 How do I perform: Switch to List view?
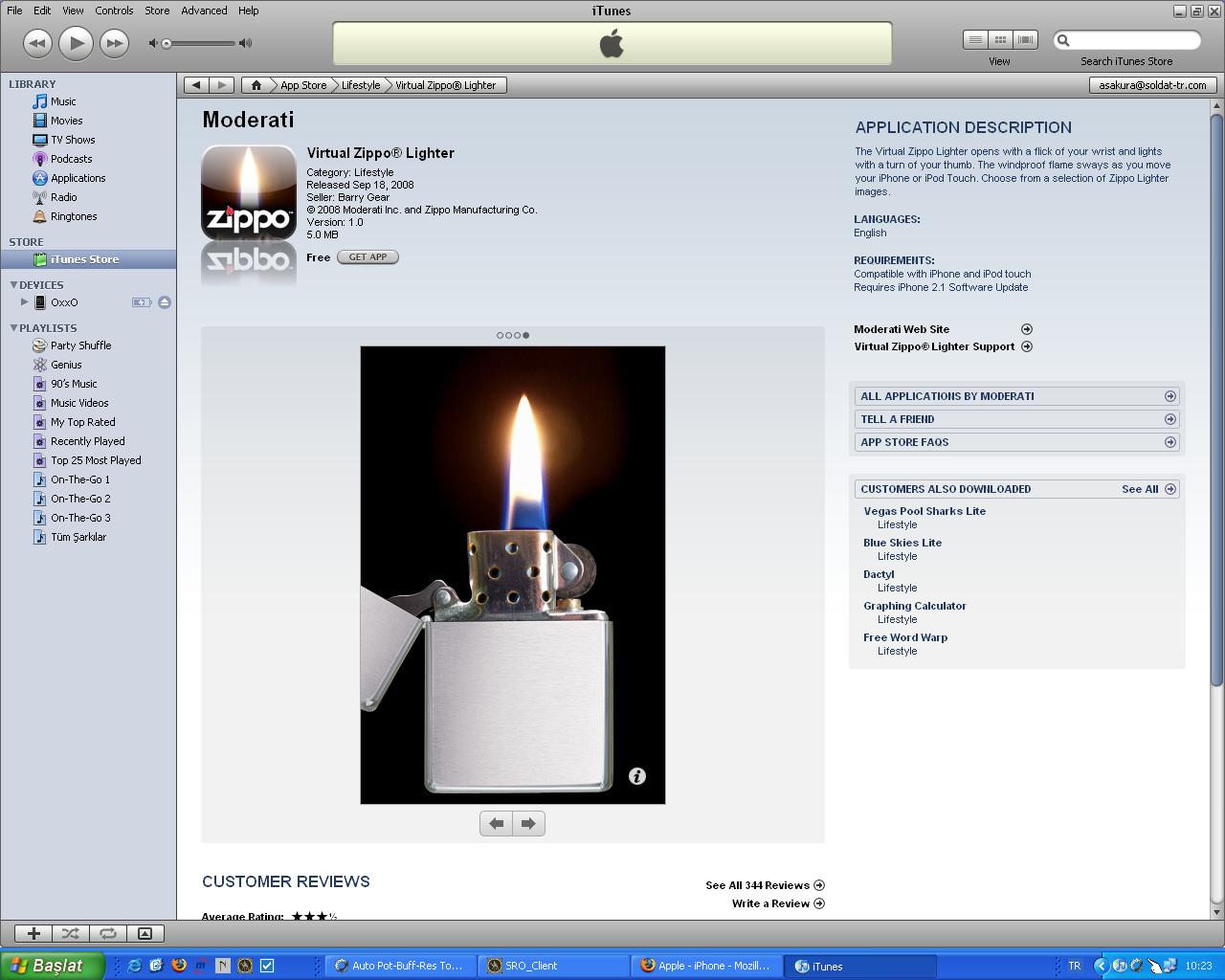(975, 40)
